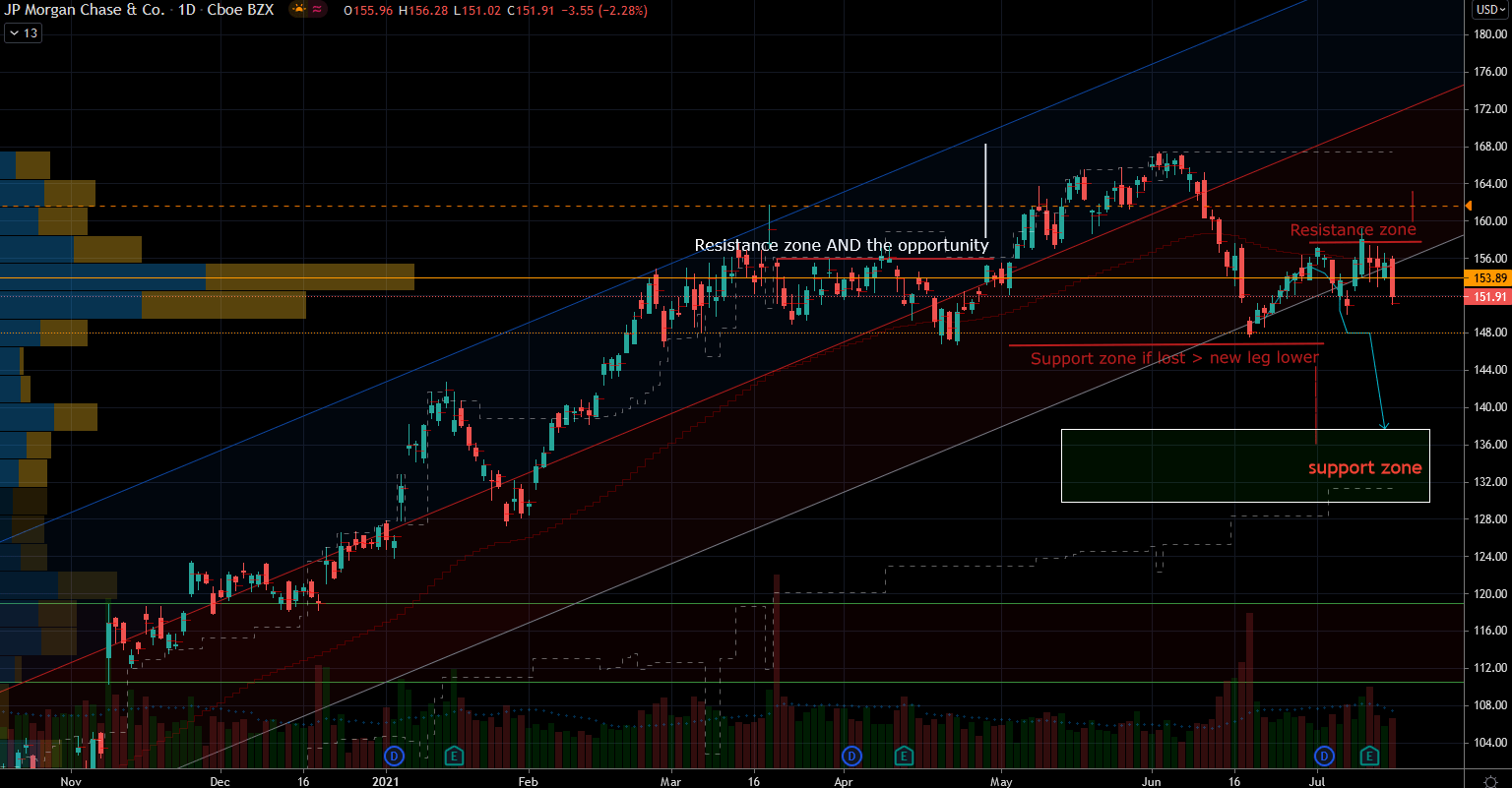Viewport: 1512px width, 788px height.
Task: Click the Cboe BZX exchange label
Action: pyautogui.click(x=242, y=10)
